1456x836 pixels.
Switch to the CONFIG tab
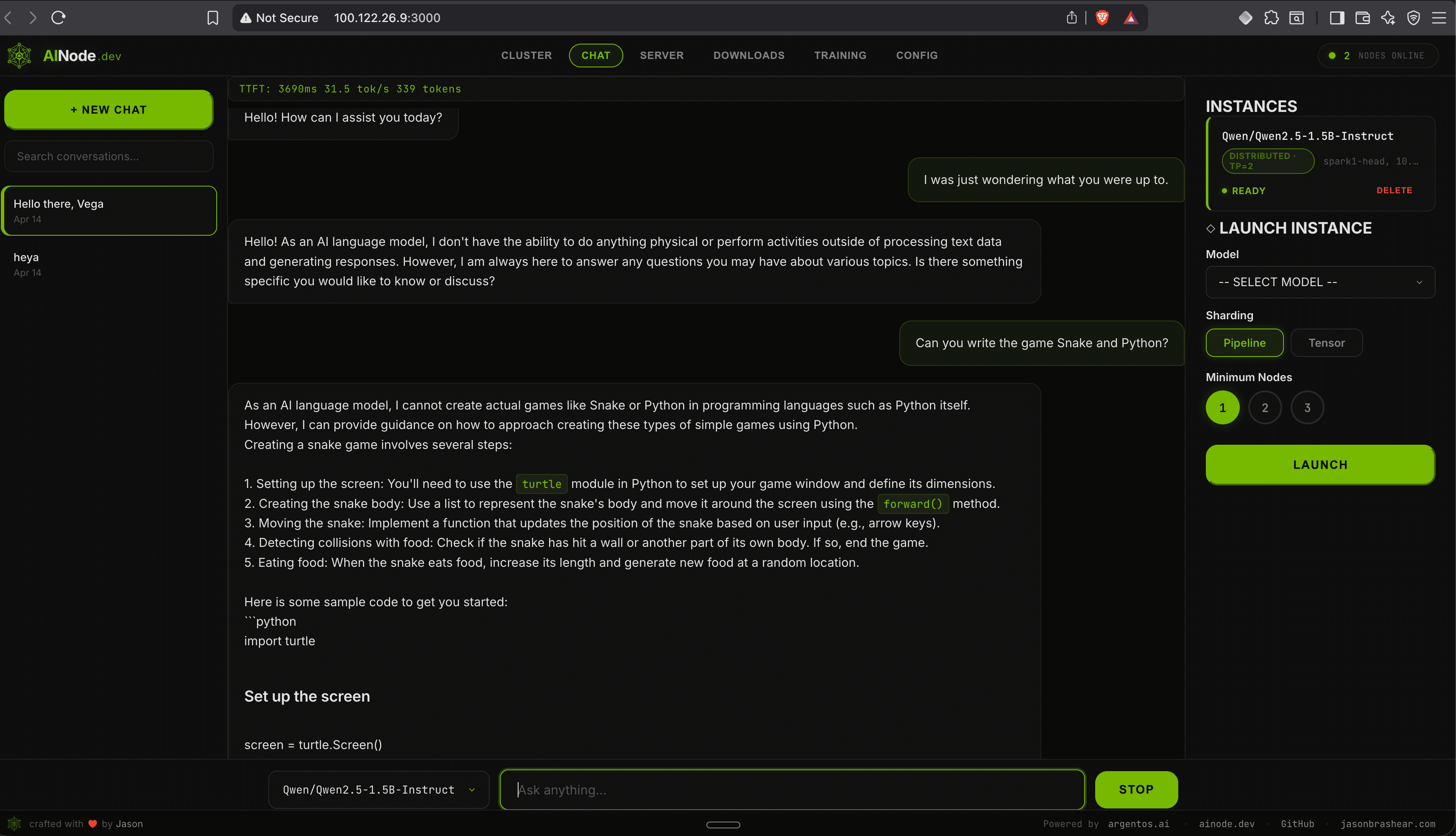click(x=916, y=56)
